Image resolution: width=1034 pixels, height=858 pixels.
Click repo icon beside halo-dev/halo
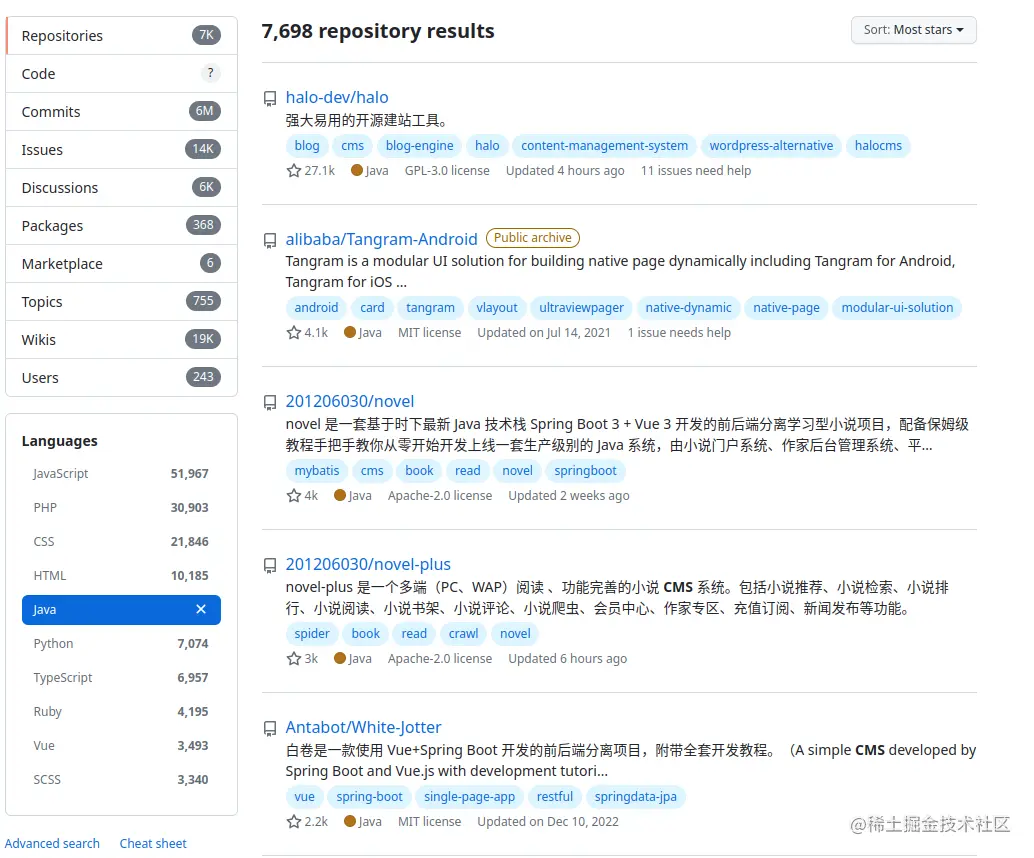coord(270,99)
